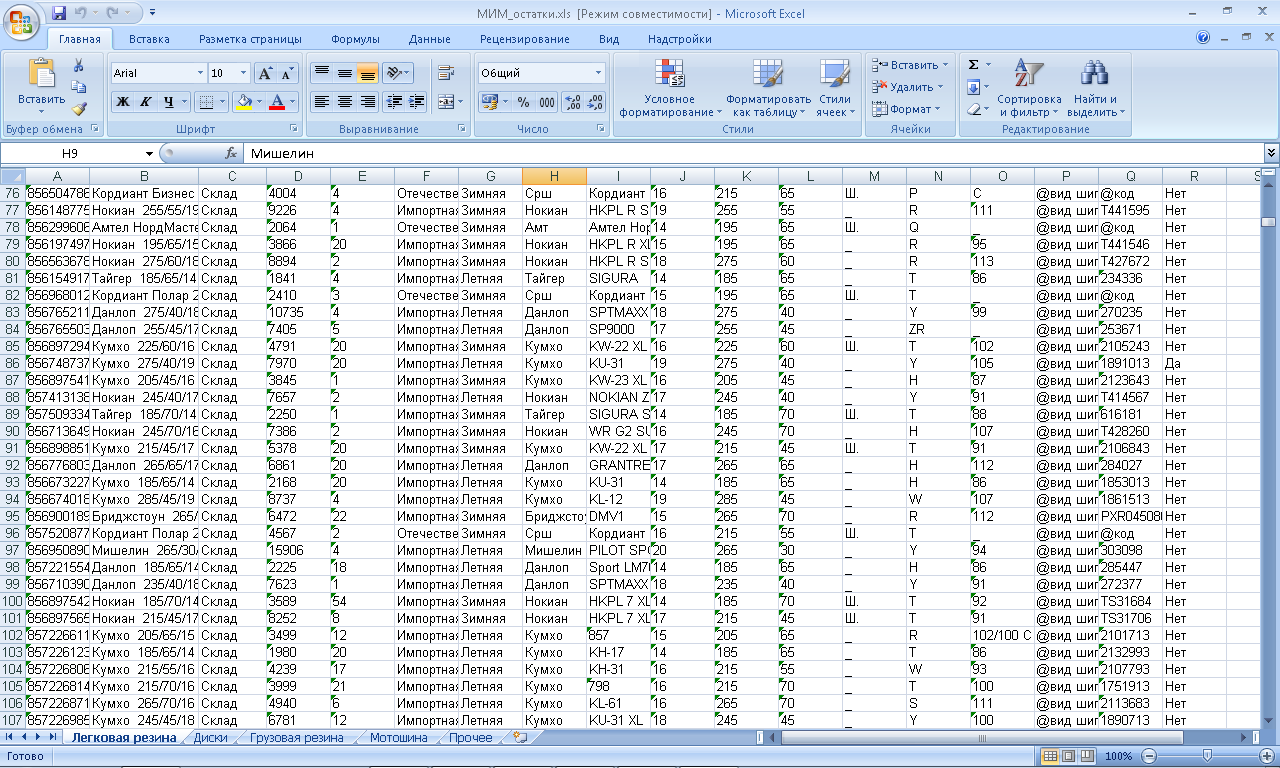
Task: Activate the Format Painter brush
Action: (79, 109)
